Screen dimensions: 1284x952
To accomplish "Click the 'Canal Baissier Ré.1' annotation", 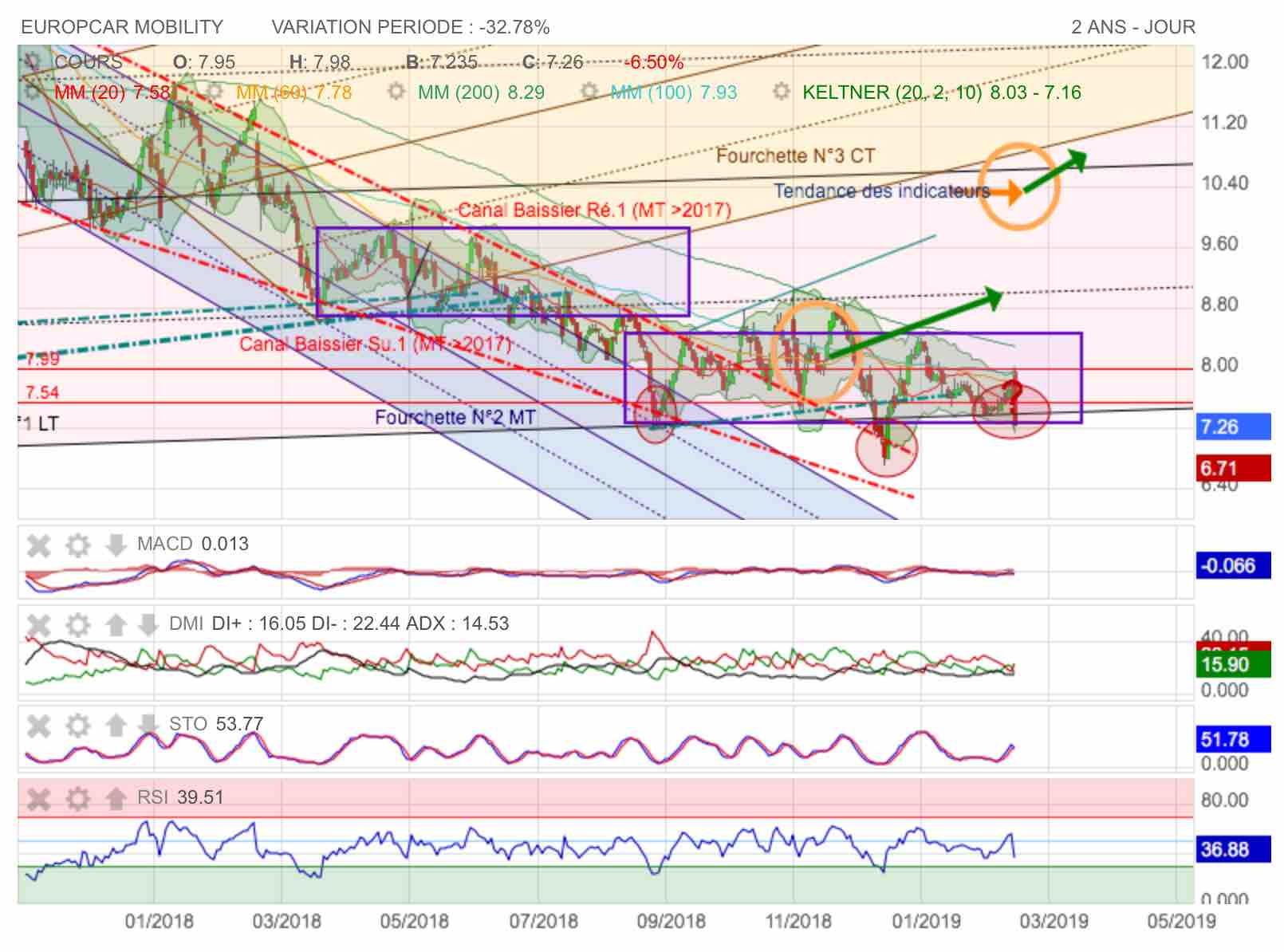I will click(594, 210).
